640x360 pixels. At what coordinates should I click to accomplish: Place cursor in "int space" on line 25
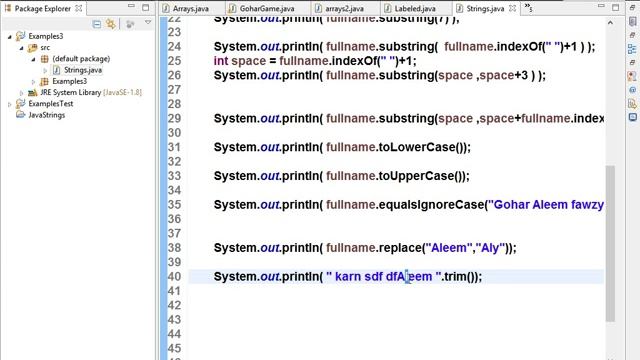pos(240,61)
